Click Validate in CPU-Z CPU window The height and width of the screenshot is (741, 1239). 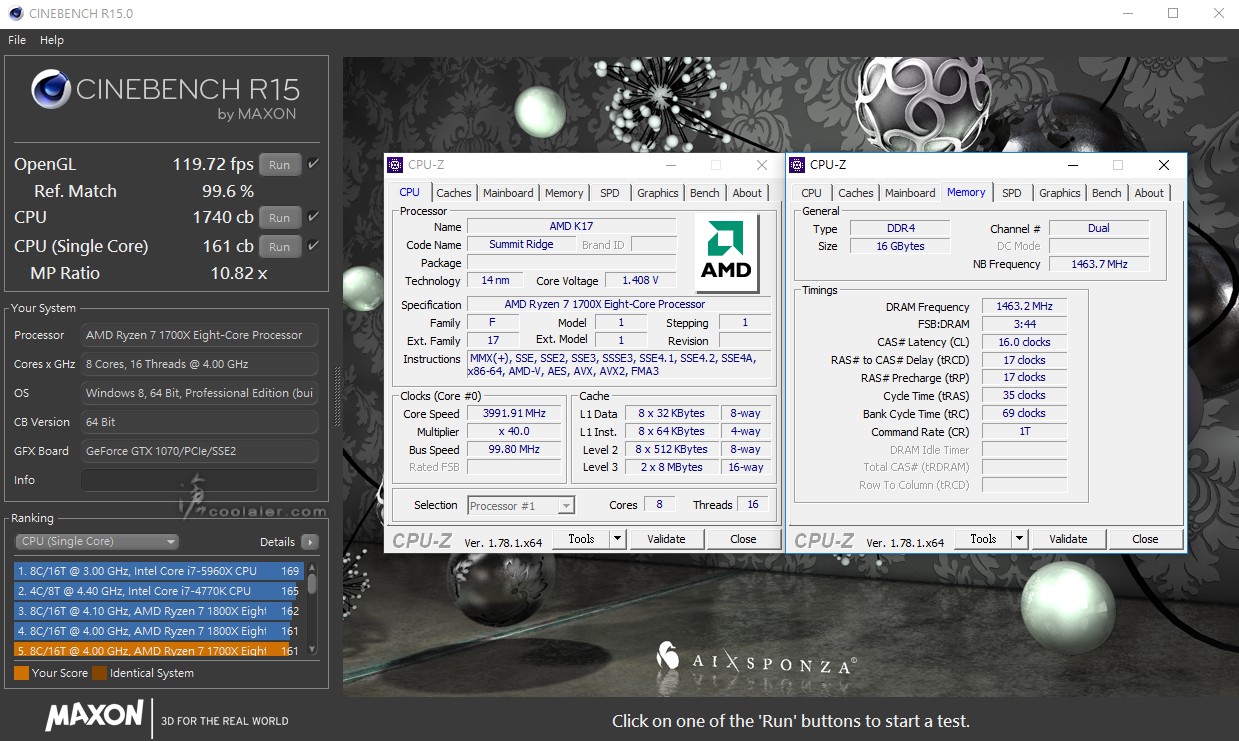click(666, 539)
